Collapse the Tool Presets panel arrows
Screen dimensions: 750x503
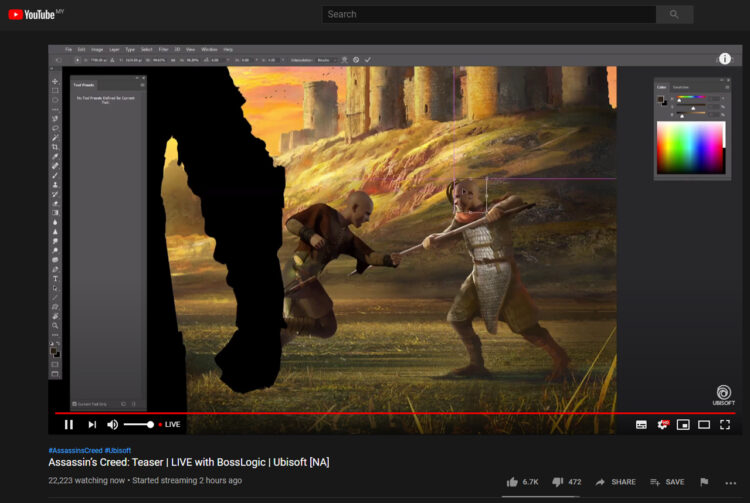pos(137,78)
